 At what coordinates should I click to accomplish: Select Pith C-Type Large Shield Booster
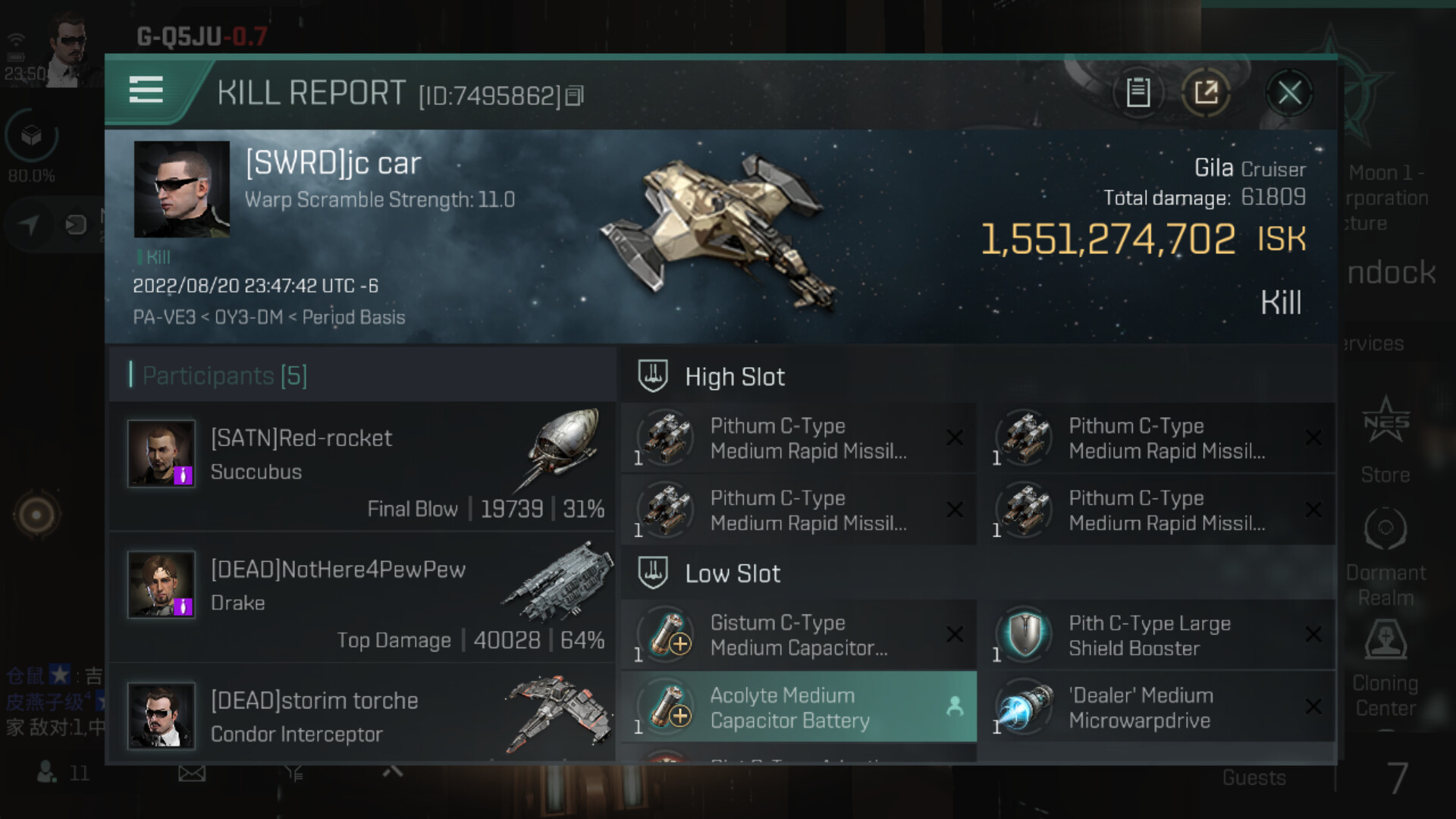coord(1156,635)
